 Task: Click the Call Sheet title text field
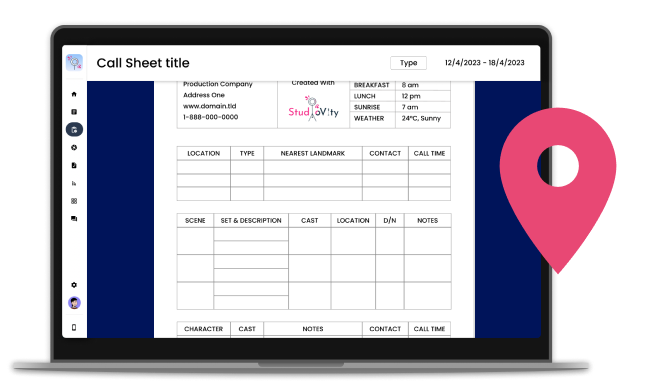tap(143, 63)
